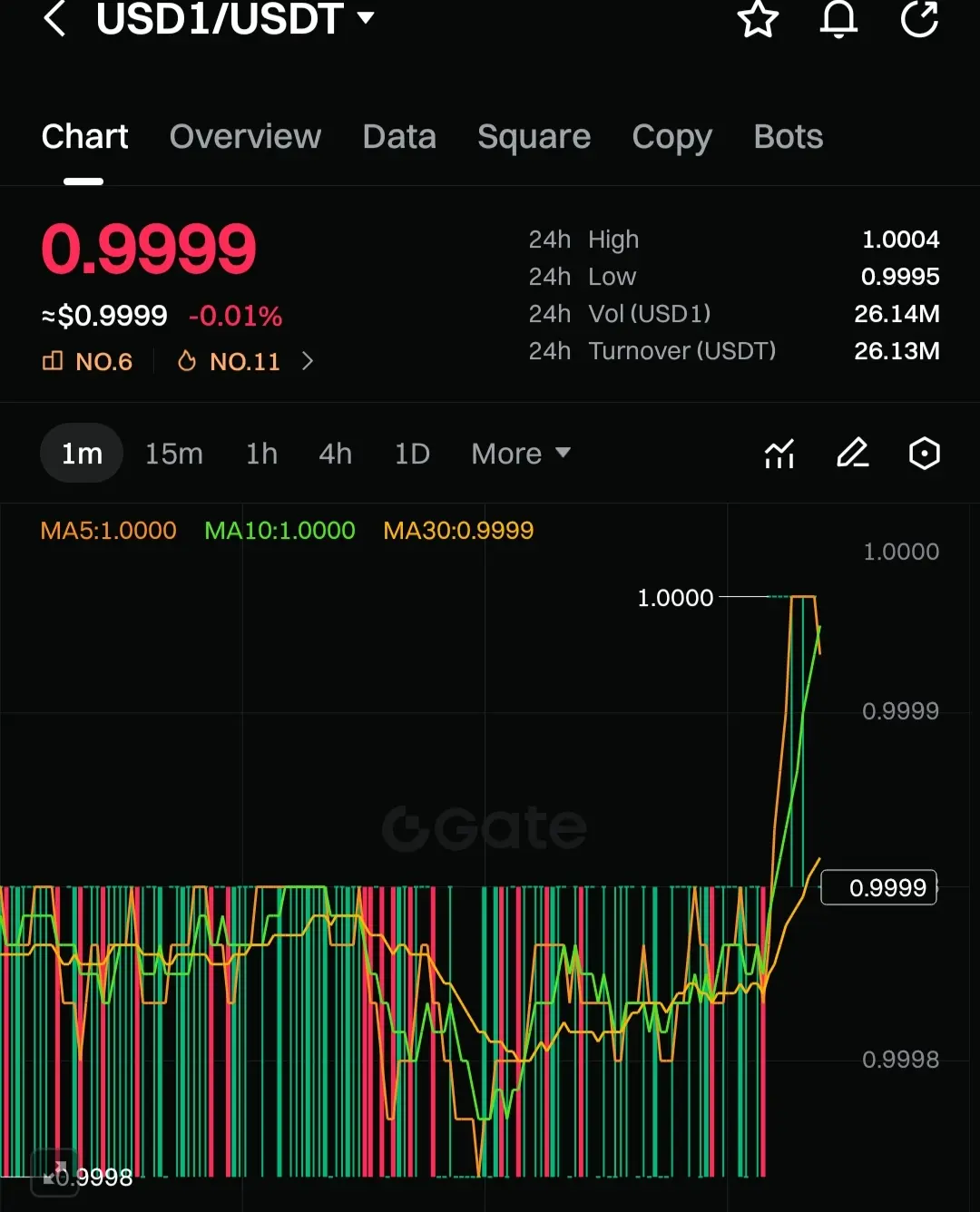Expand the More timeframes dropdown
980x1212 pixels.
click(x=521, y=454)
